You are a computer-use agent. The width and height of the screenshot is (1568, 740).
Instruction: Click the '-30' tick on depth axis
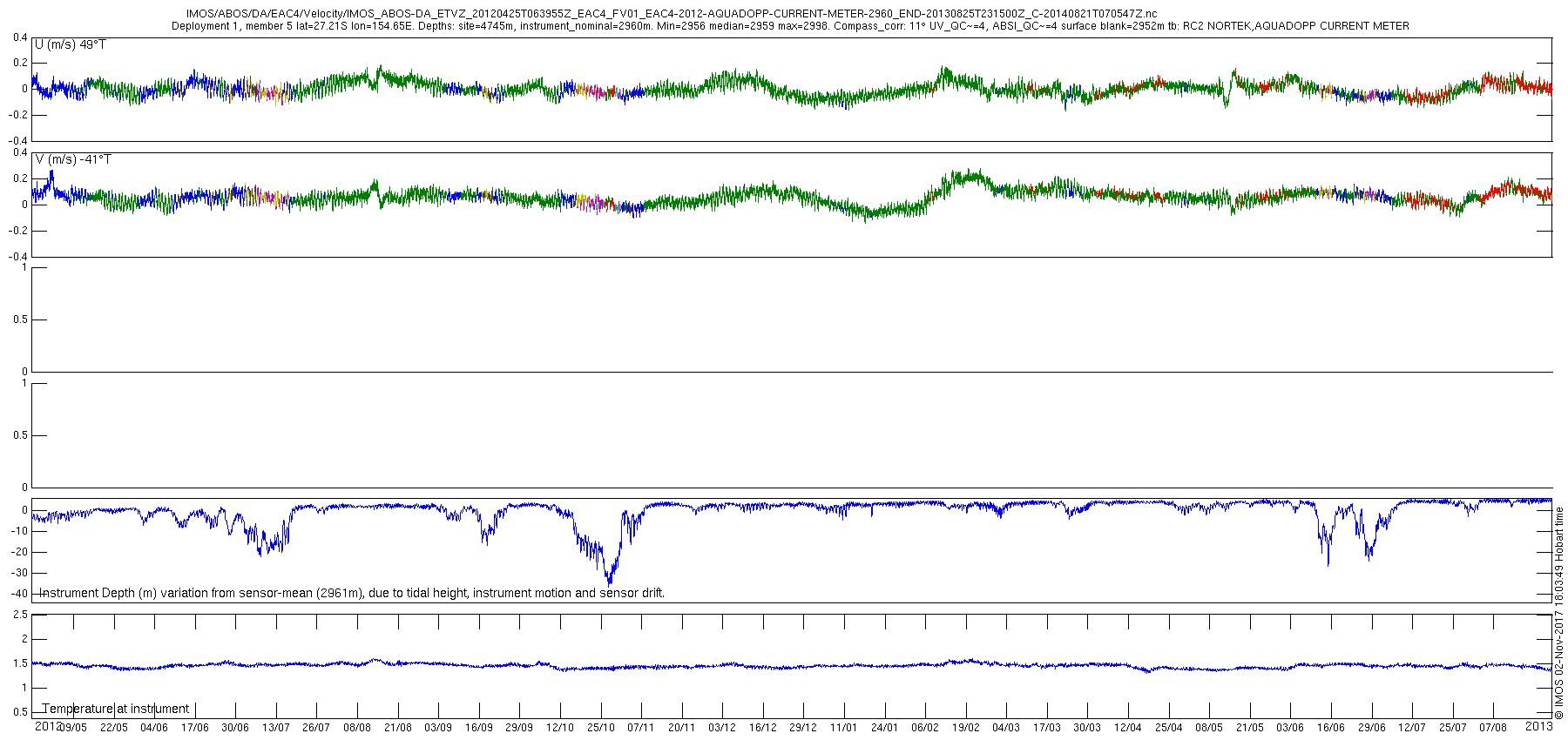tap(21, 573)
